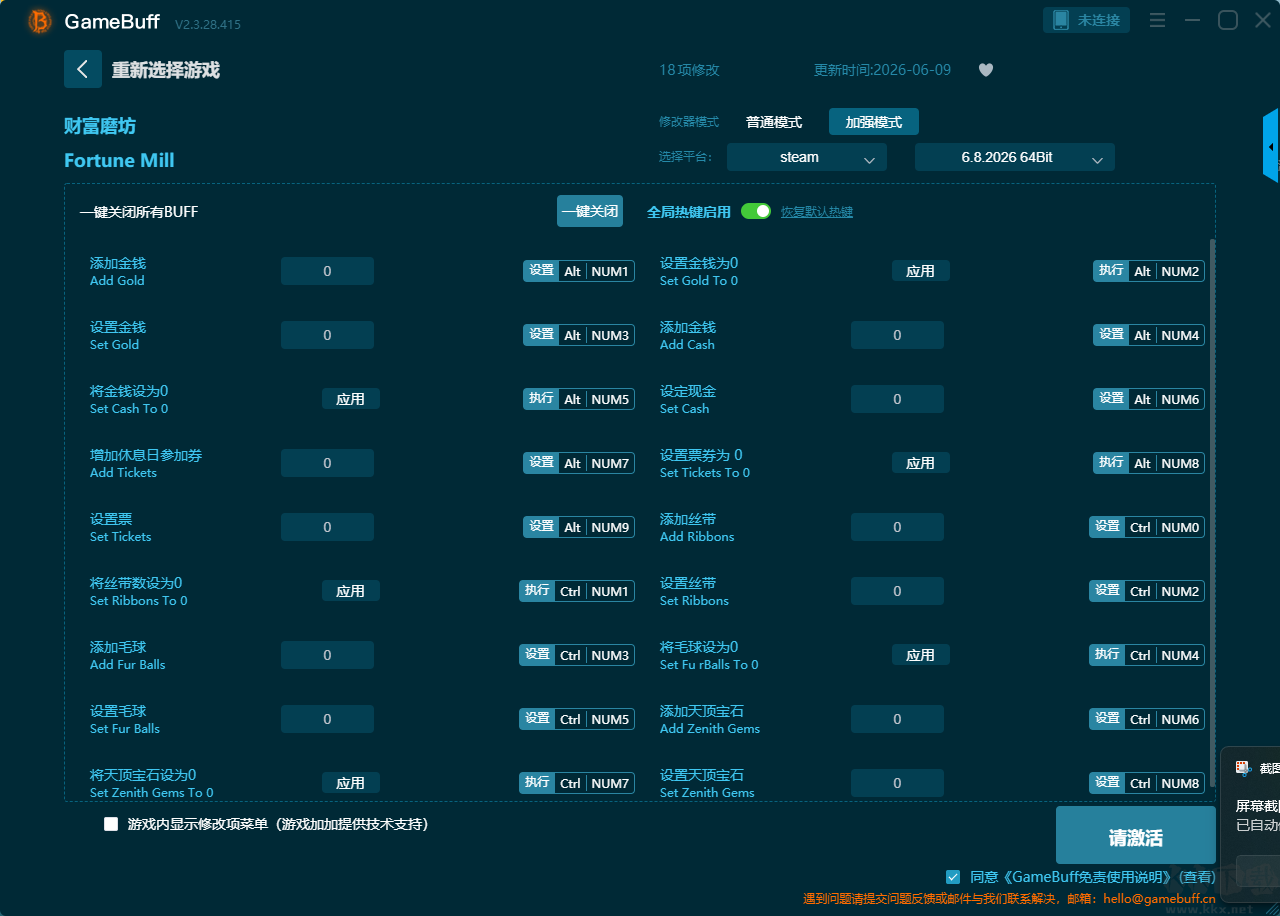Screen dimensions: 1280x916
Task: Click 设置 hotkey for Set Cash Alt NUM6
Action: 1111,399
